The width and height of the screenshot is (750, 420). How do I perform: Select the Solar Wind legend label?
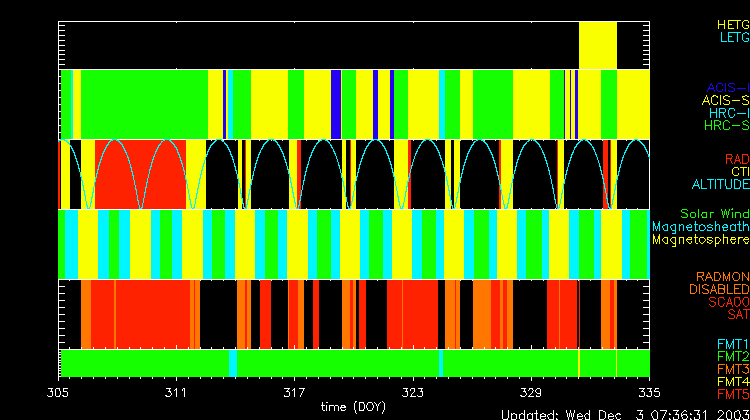point(714,214)
